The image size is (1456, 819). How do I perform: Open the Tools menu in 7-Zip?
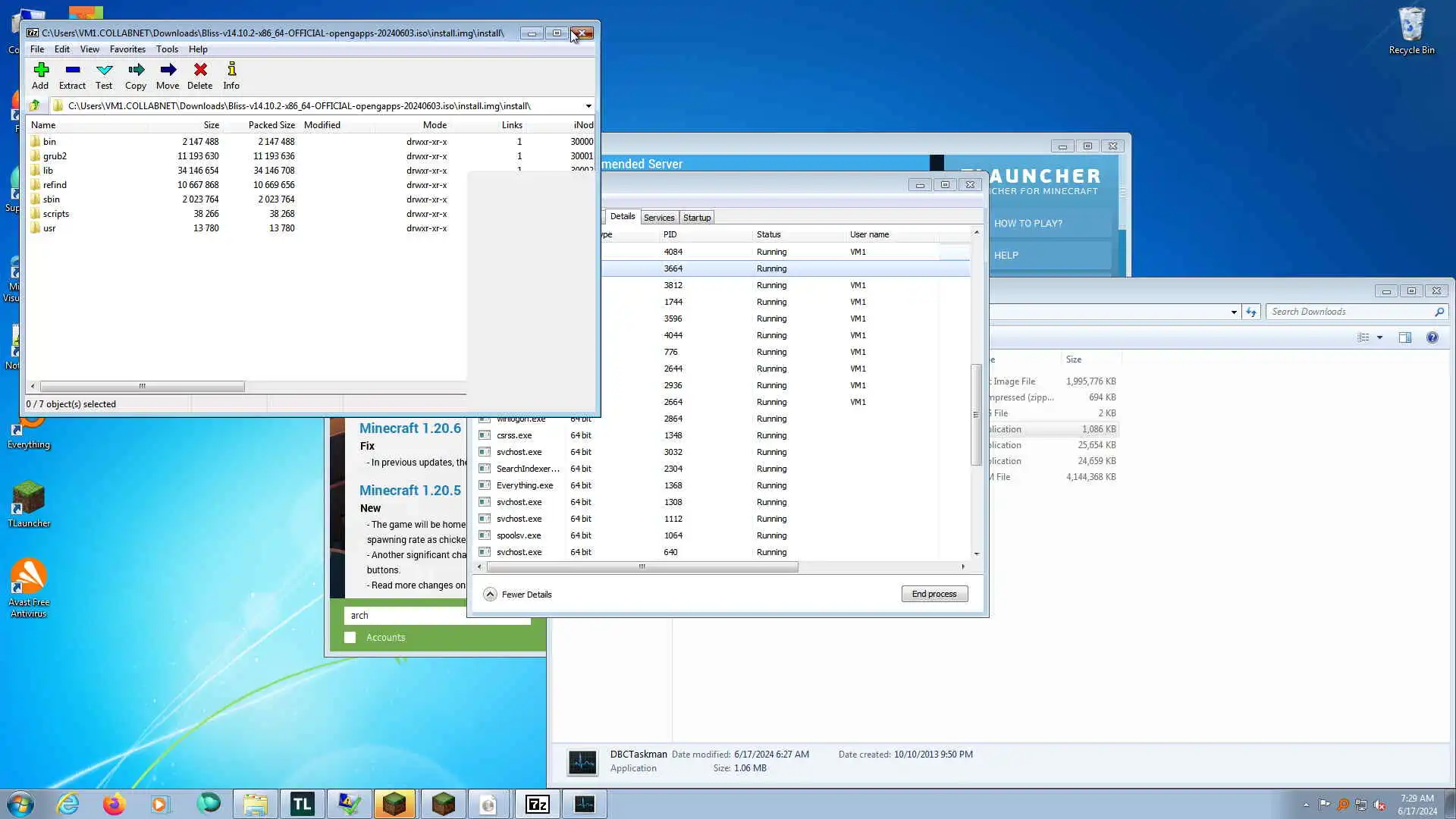point(167,49)
